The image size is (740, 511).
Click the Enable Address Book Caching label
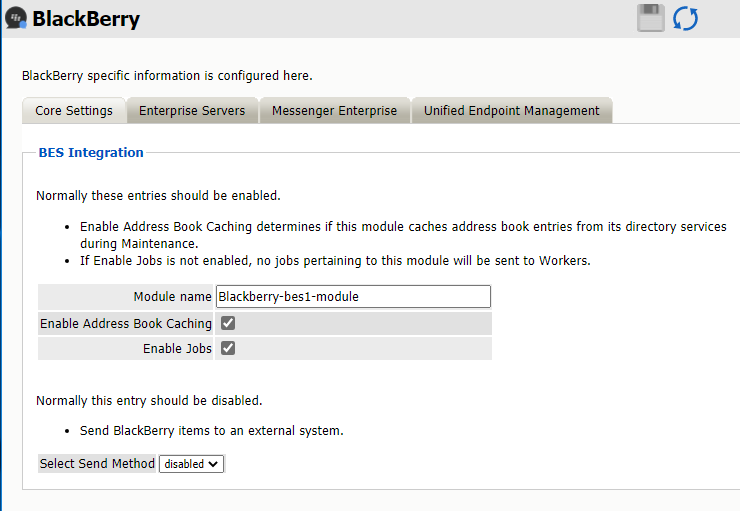coord(126,323)
